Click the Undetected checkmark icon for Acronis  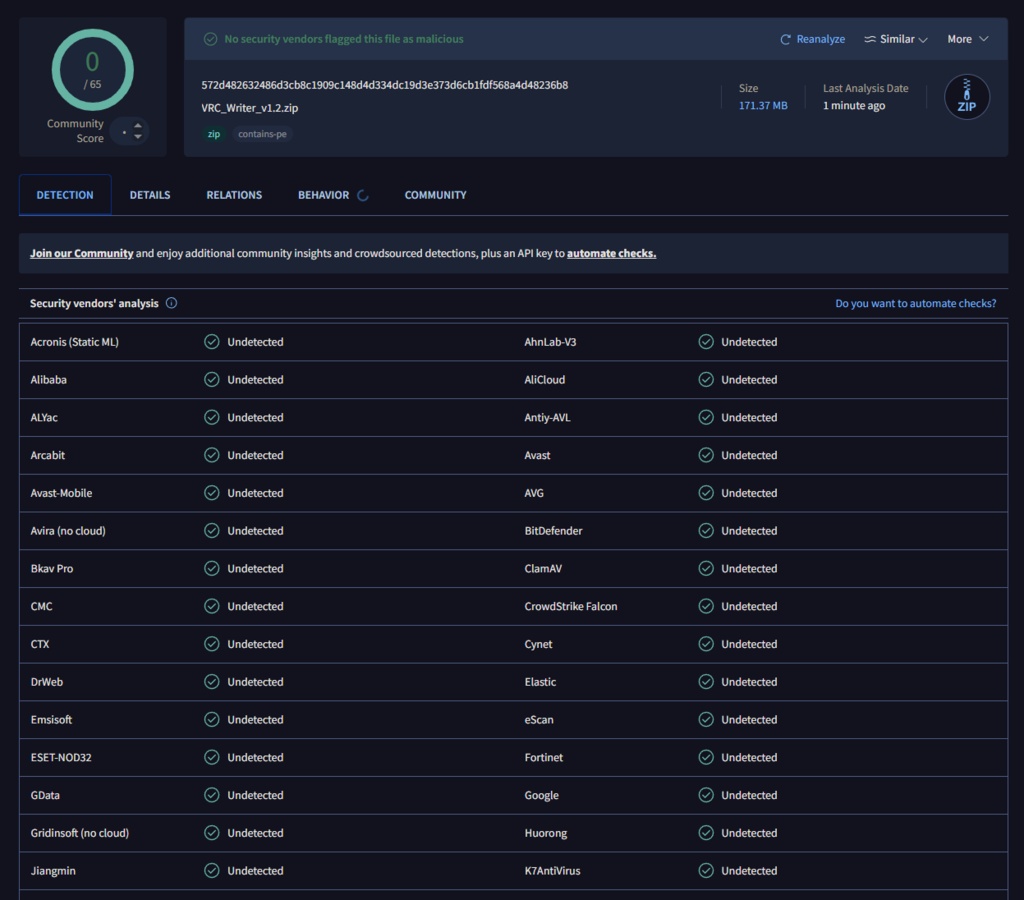(212, 342)
